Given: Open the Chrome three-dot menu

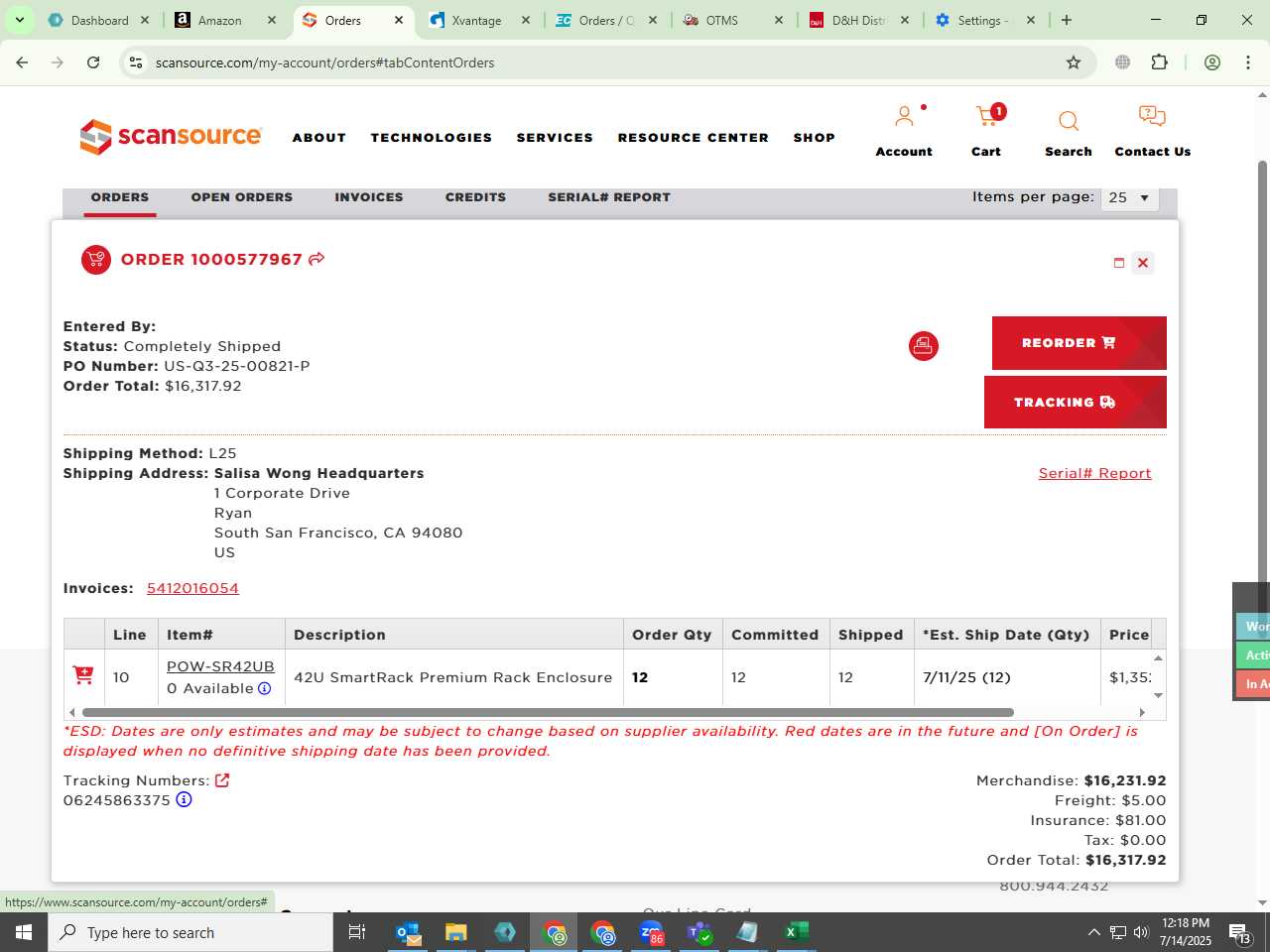Looking at the screenshot, I should point(1248,62).
